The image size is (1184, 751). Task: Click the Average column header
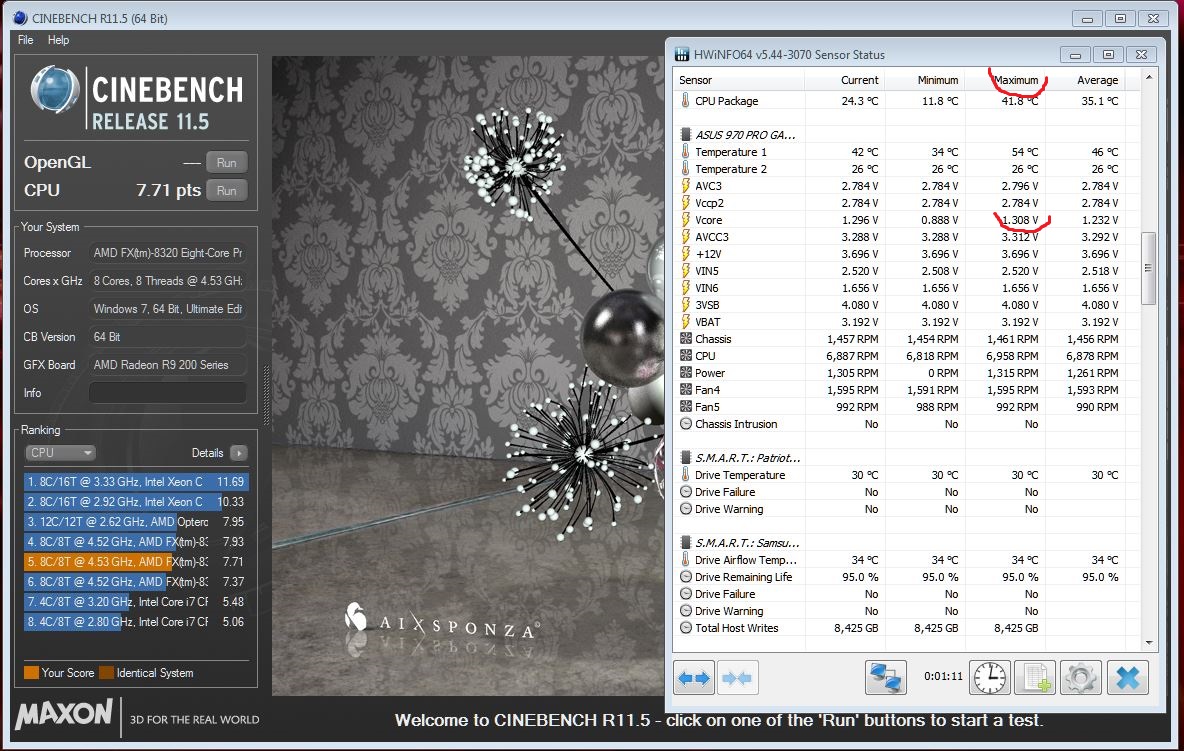tap(1085, 79)
